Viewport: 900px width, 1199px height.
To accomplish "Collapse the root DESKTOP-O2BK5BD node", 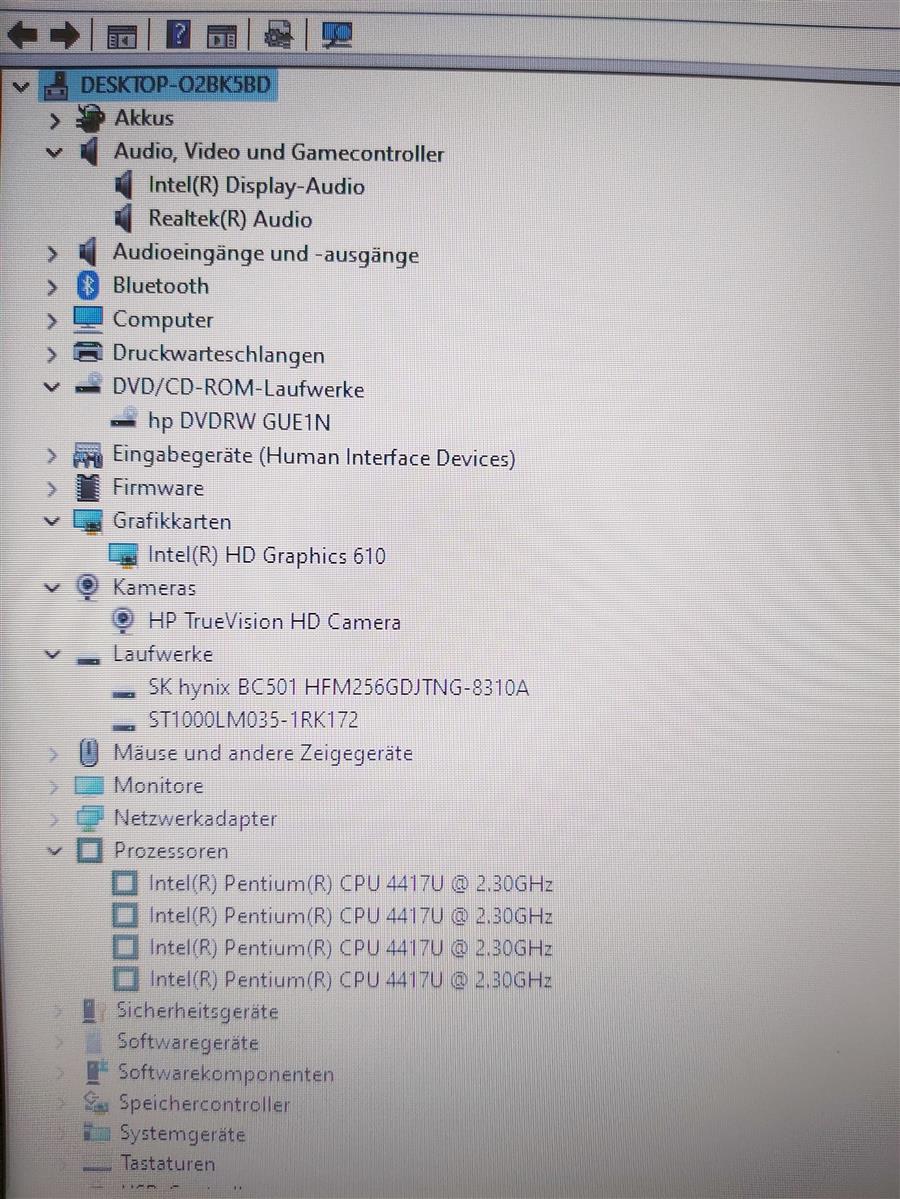I will coord(20,86).
